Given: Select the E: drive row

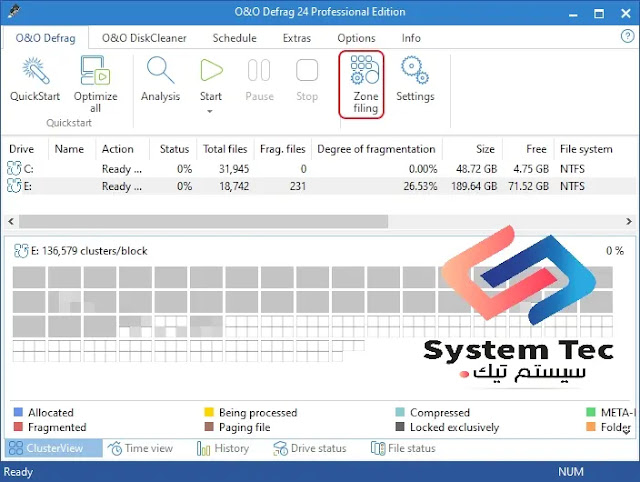Looking at the screenshot, I should point(320,186).
